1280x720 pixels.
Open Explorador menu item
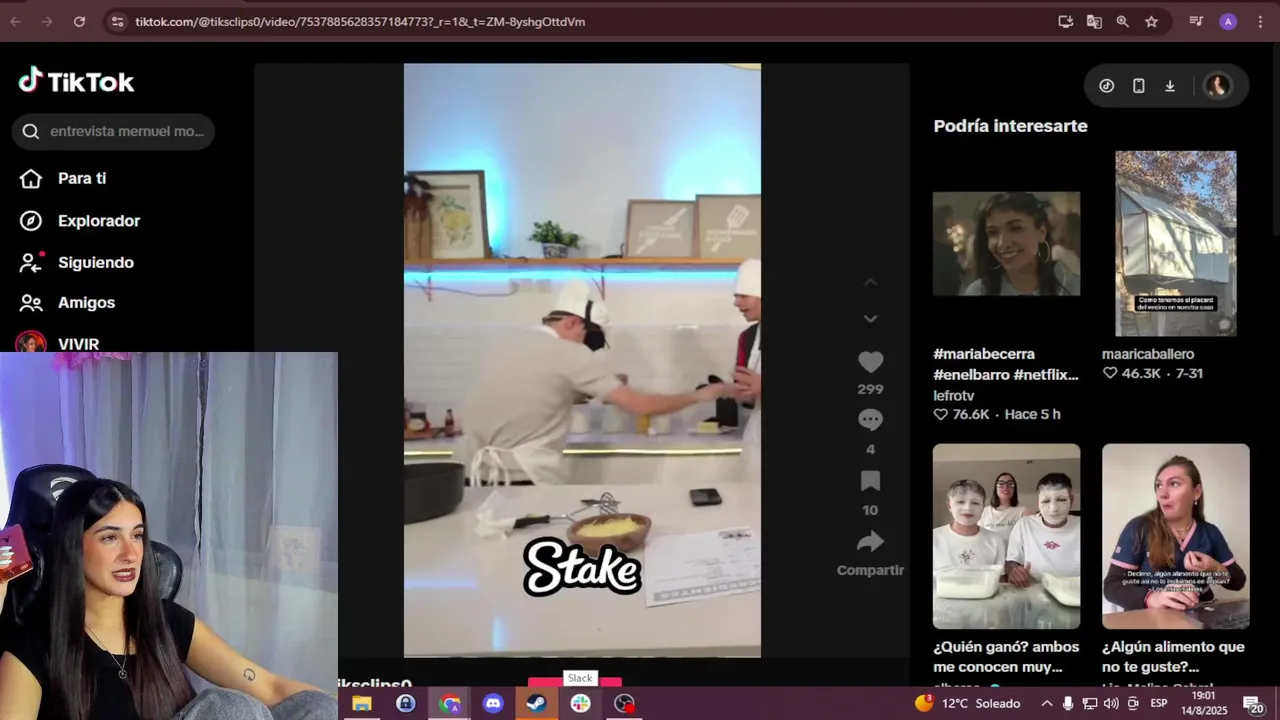click(99, 221)
